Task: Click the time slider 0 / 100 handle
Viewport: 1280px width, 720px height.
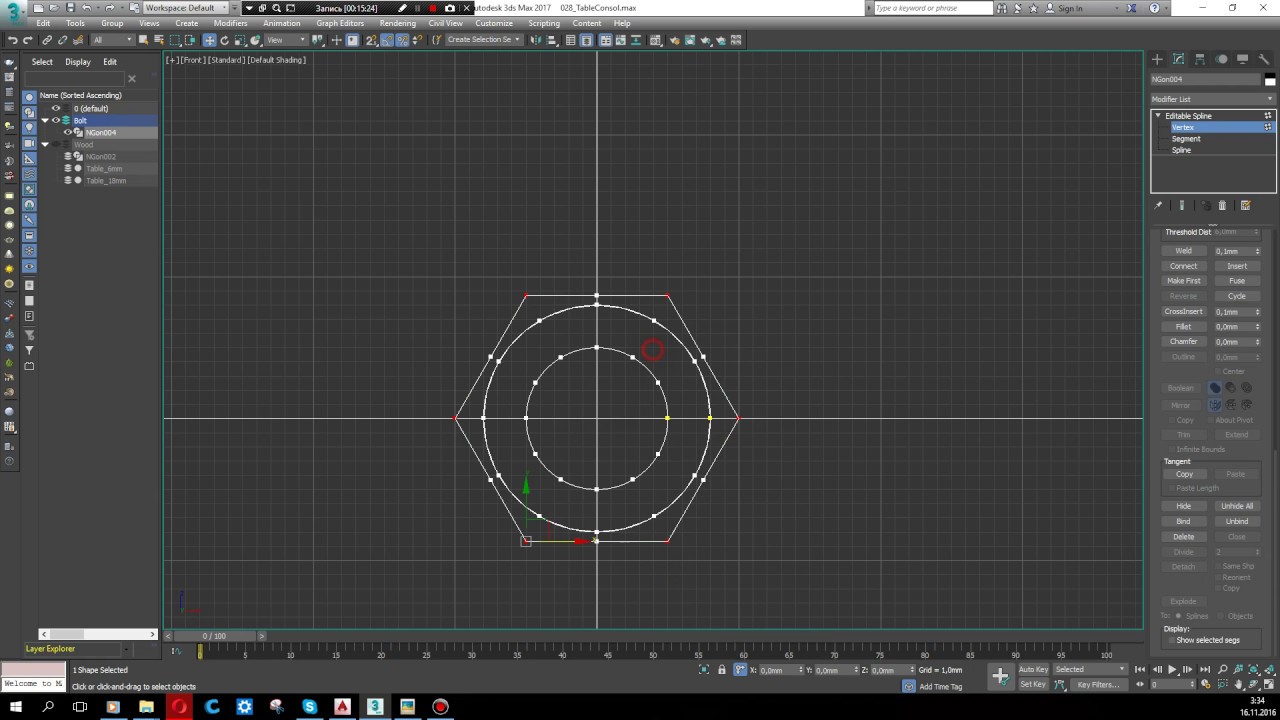Action: (x=214, y=636)
